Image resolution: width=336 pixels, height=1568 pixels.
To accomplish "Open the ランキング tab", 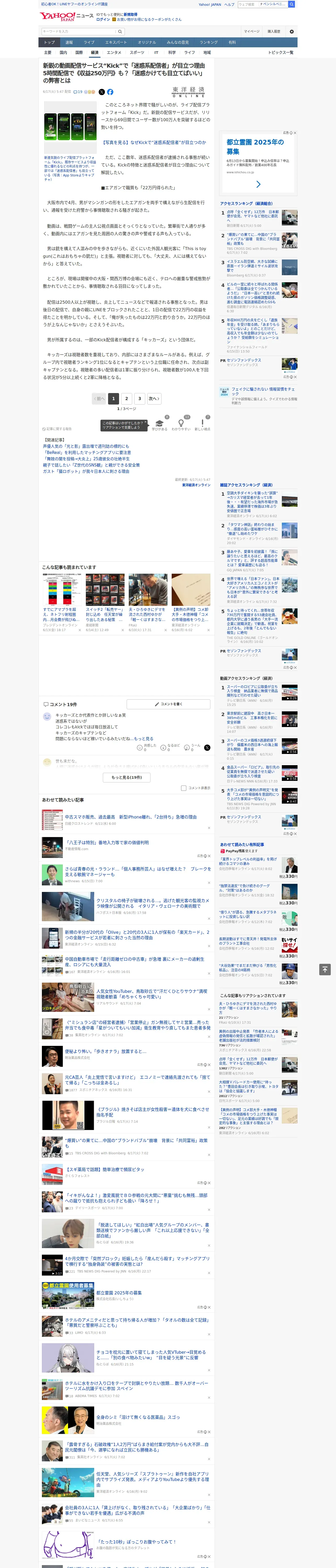I will [x=209, y=43].
